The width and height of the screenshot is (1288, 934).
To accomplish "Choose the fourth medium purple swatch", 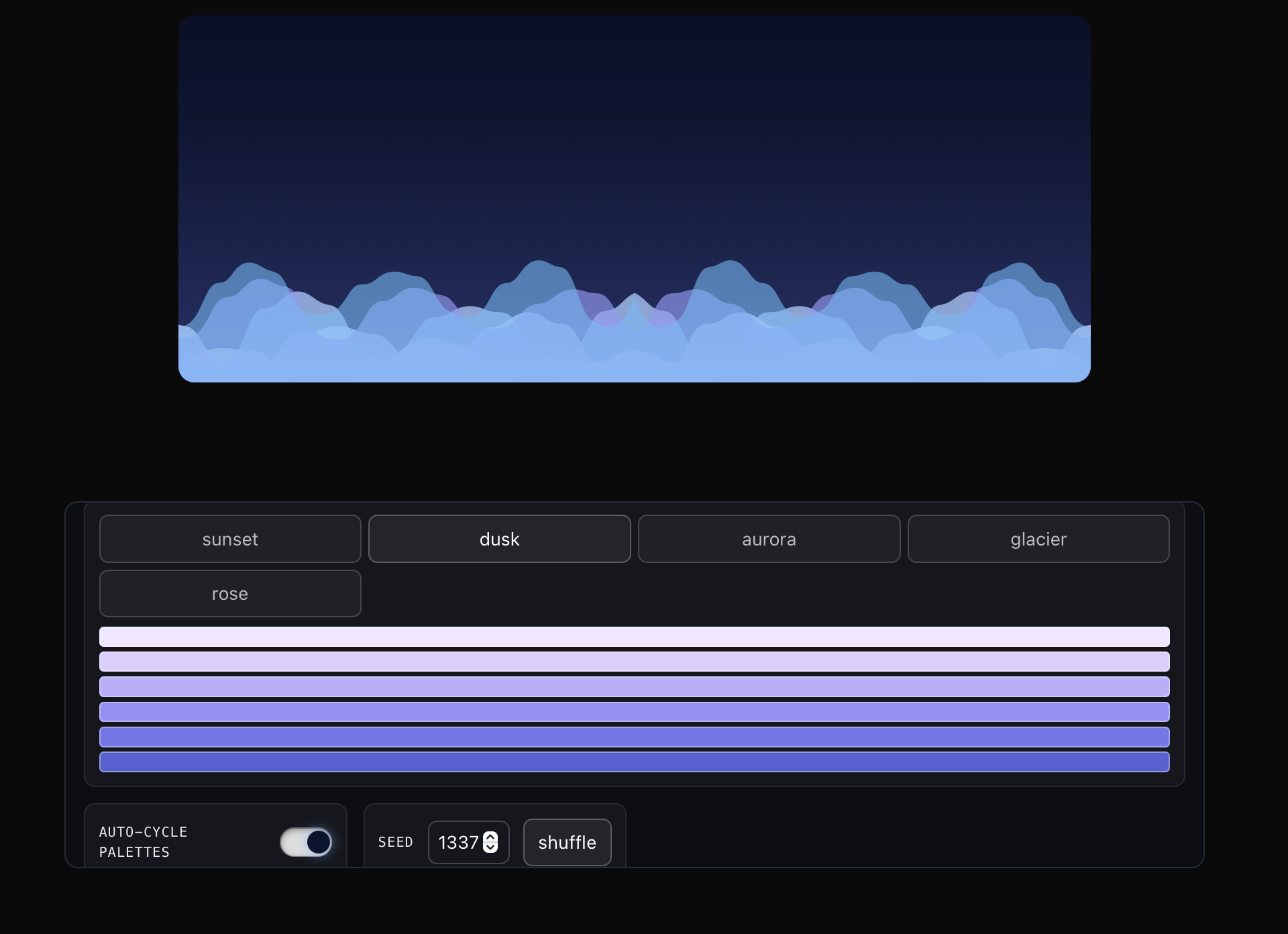I will point(634,712).
